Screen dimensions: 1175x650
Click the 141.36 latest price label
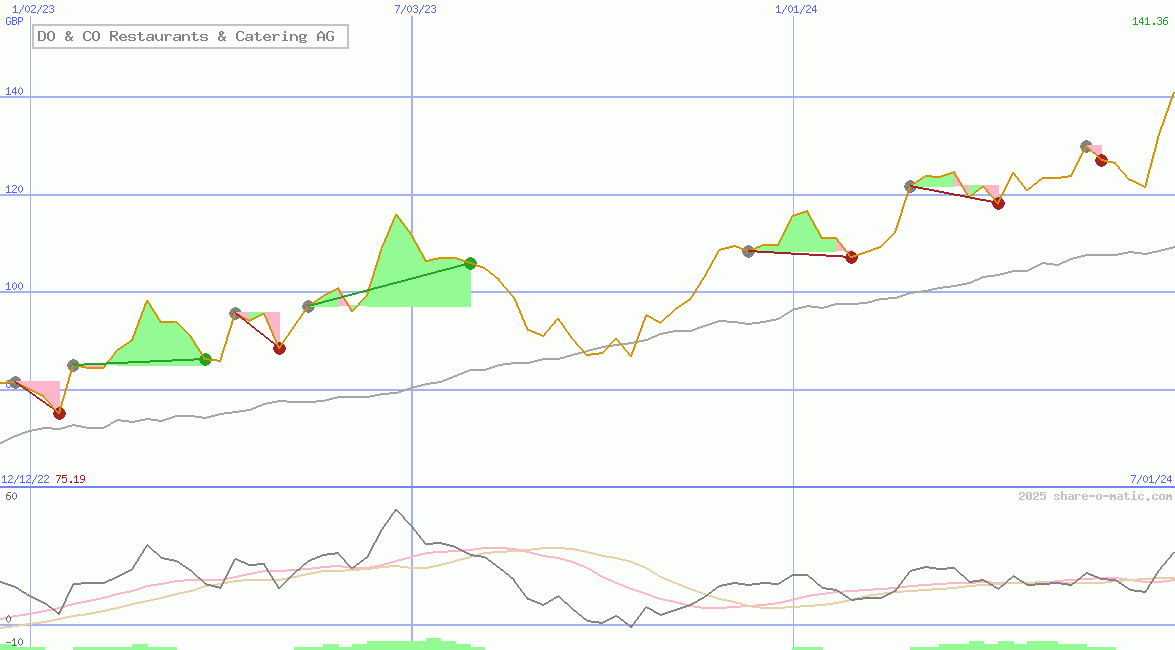1150,22
